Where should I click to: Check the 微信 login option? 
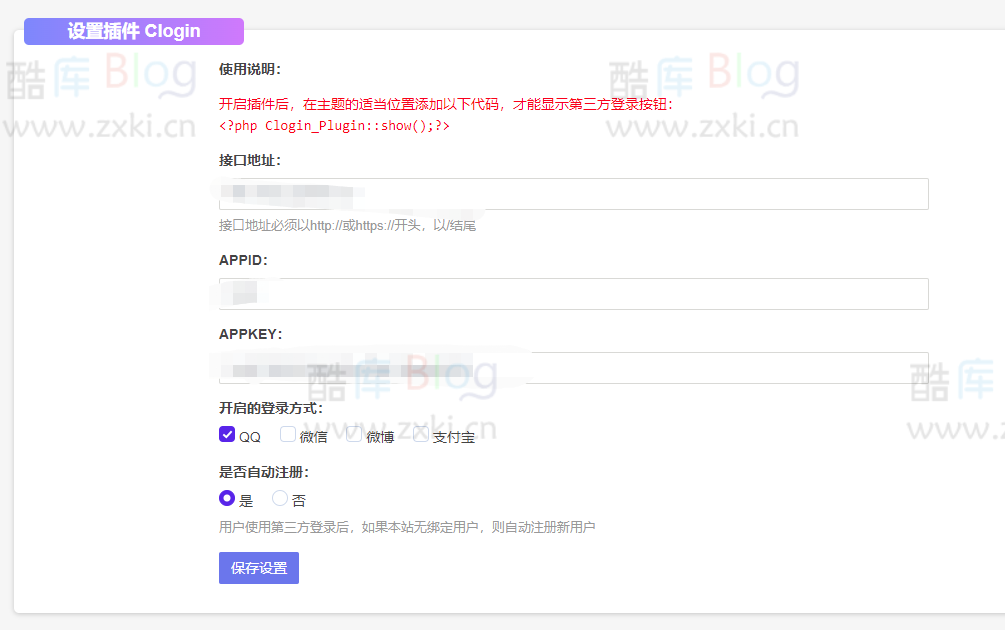tap(287, 434)
